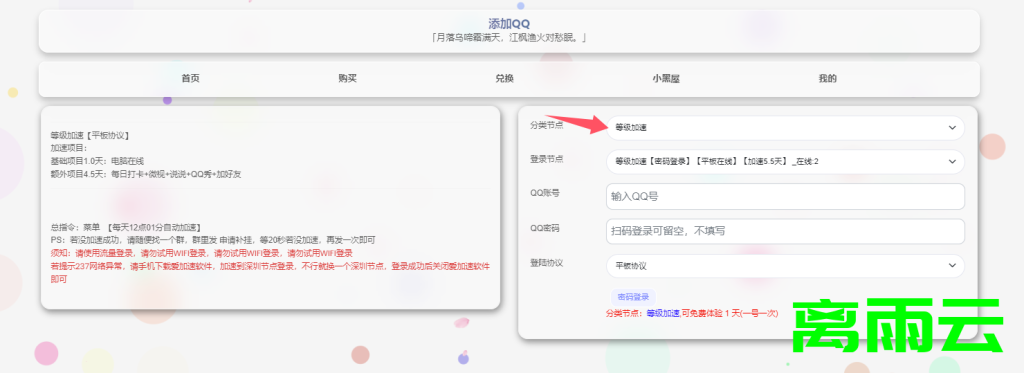This screenshot has height=373, width=1024.
Task: Click the line 额外项目4.5天 每日打卡
Action: coord(146,174)
